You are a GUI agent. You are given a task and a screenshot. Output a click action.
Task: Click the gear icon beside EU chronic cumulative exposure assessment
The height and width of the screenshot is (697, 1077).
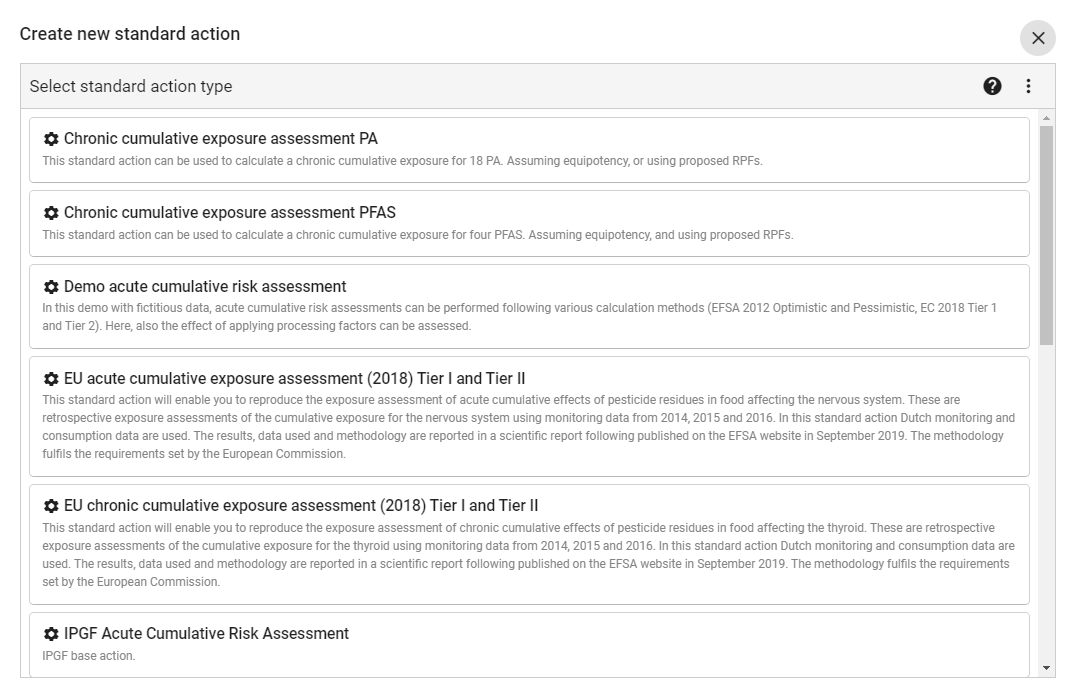pyautogui.click(x=52, y=505)
